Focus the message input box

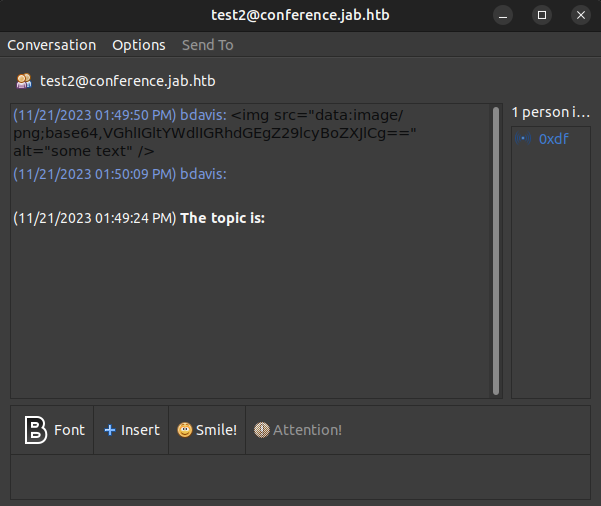300,477
